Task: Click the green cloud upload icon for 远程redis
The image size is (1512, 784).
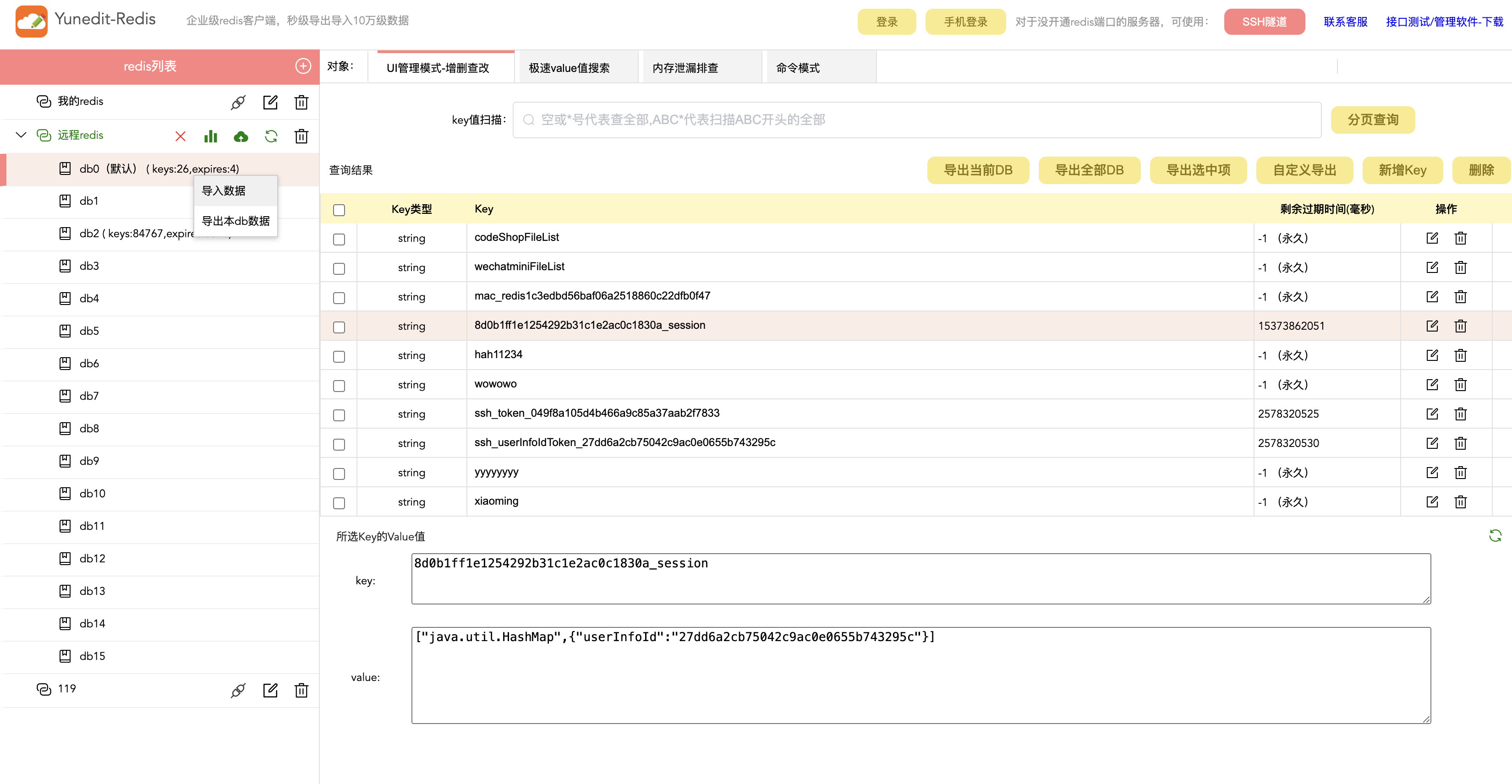Action: [x=241, y=136]
